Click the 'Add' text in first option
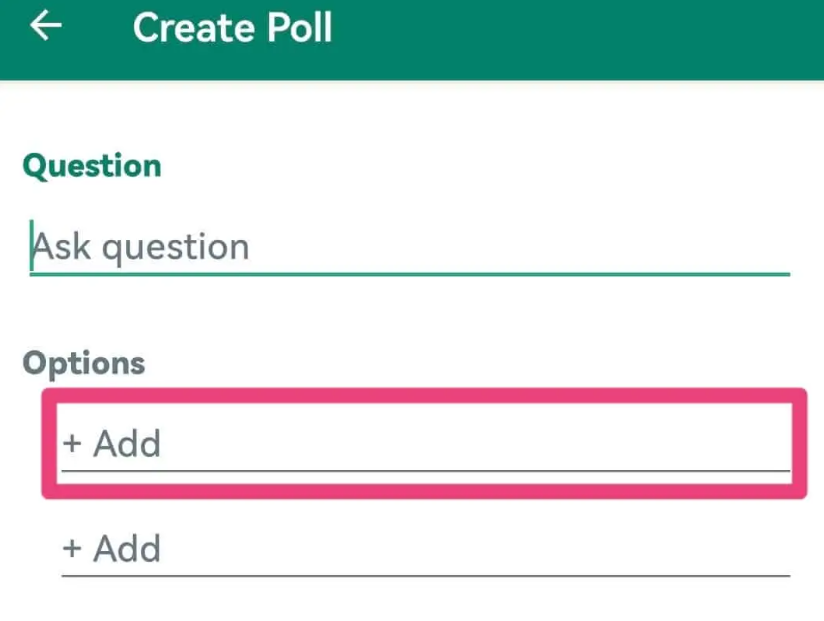Image resolution: width=824 pixels, height=621 pixels. (x=127, y=444)
